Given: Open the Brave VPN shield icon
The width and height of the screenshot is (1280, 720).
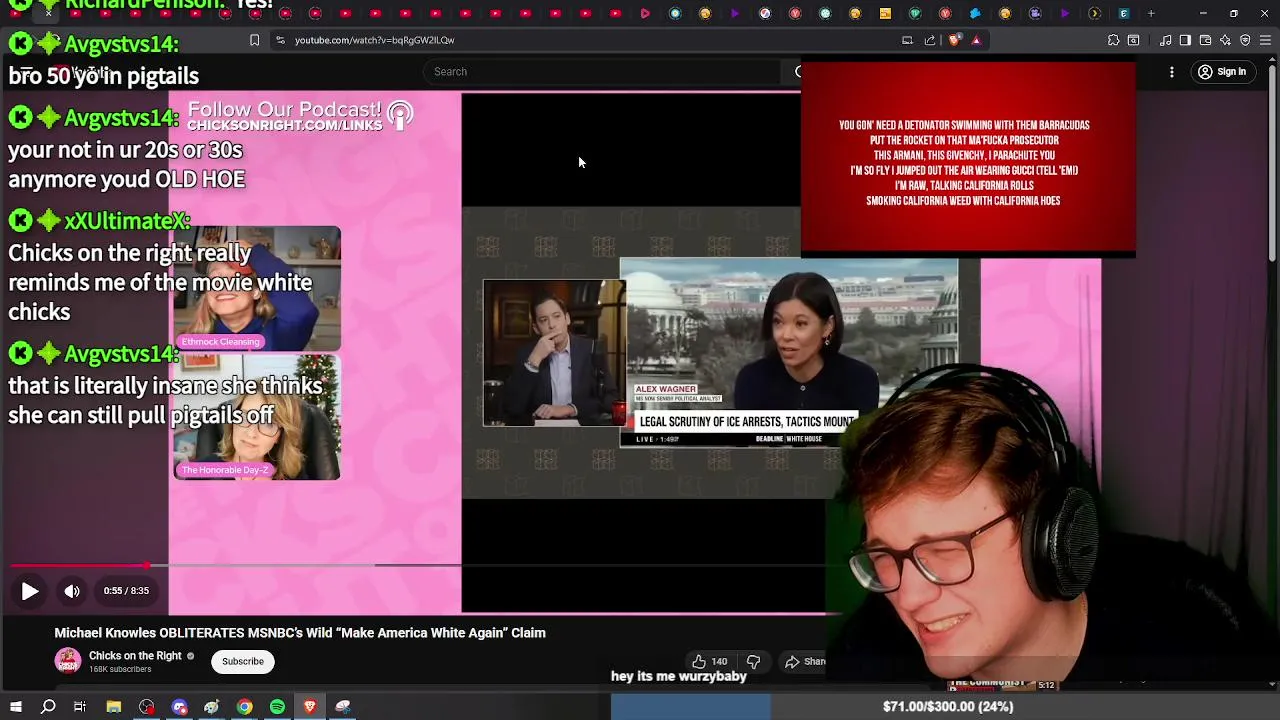Looking at the screenshot, I should pos(1245,40).
